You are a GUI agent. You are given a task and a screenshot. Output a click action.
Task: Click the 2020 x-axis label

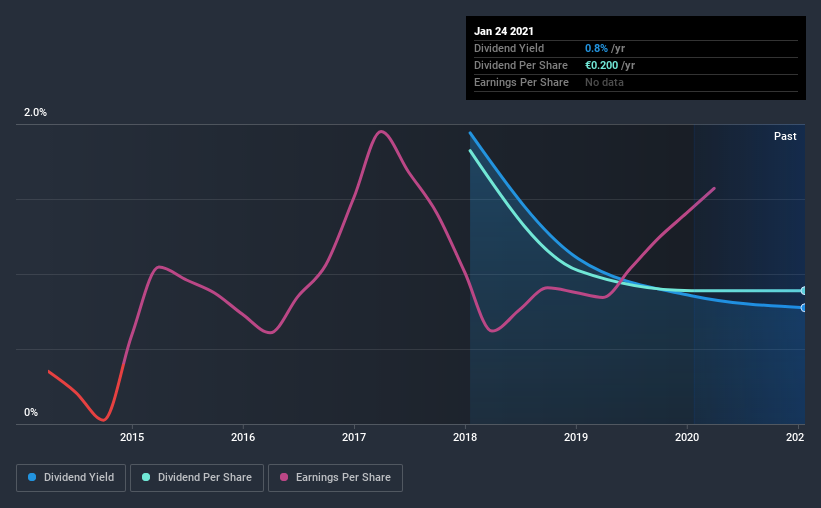click(687, 437)
